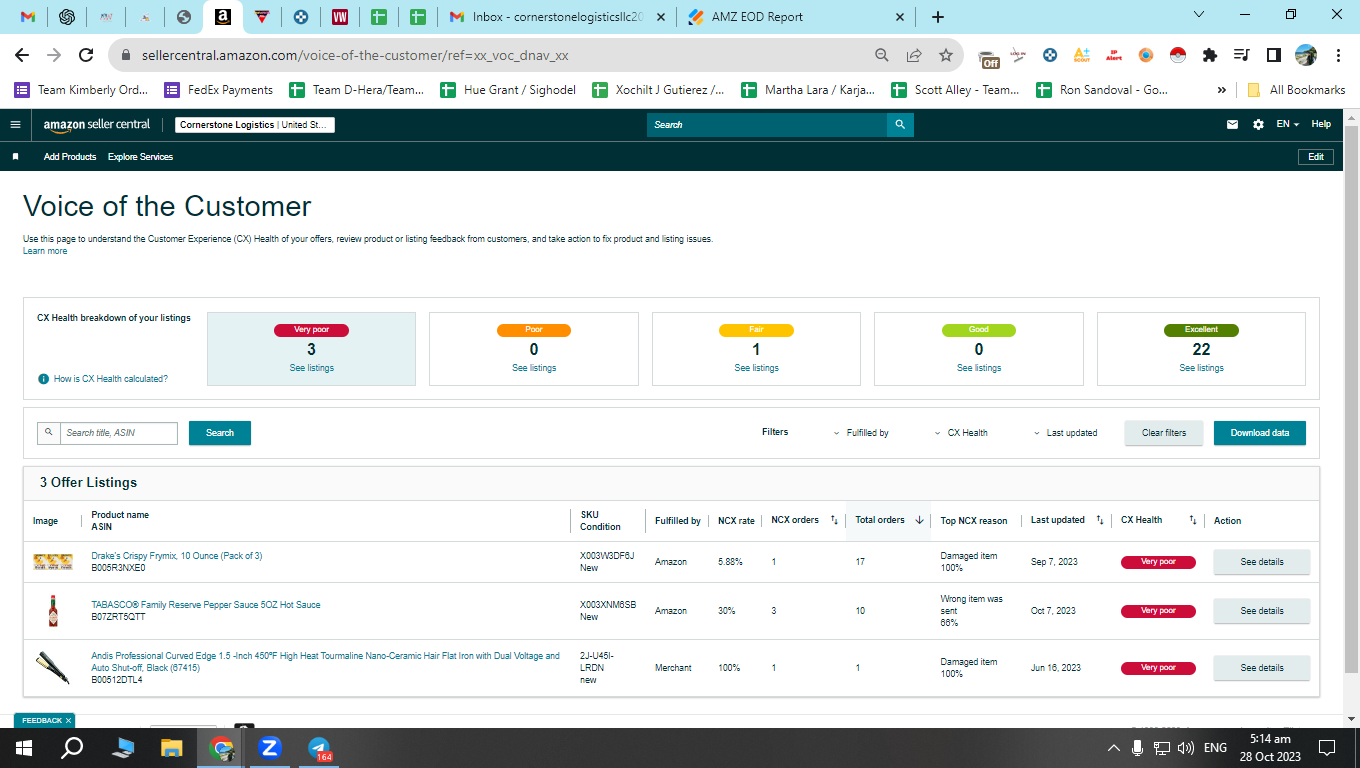Sort the NCX orders column

pos(834,520)
